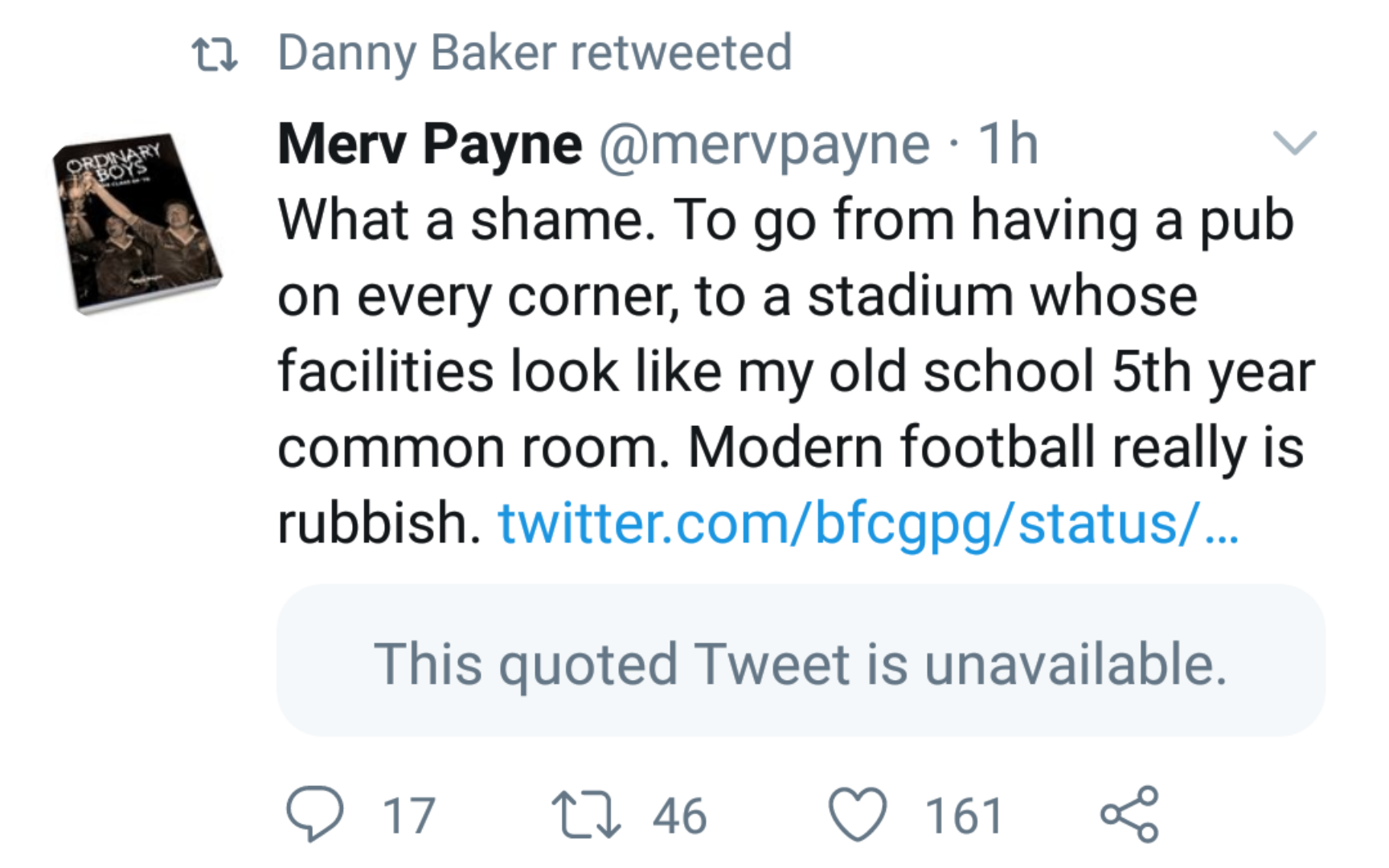
Task: Retweet Merv Payne's tweet via arrows icon
Action: pos(587,815)
